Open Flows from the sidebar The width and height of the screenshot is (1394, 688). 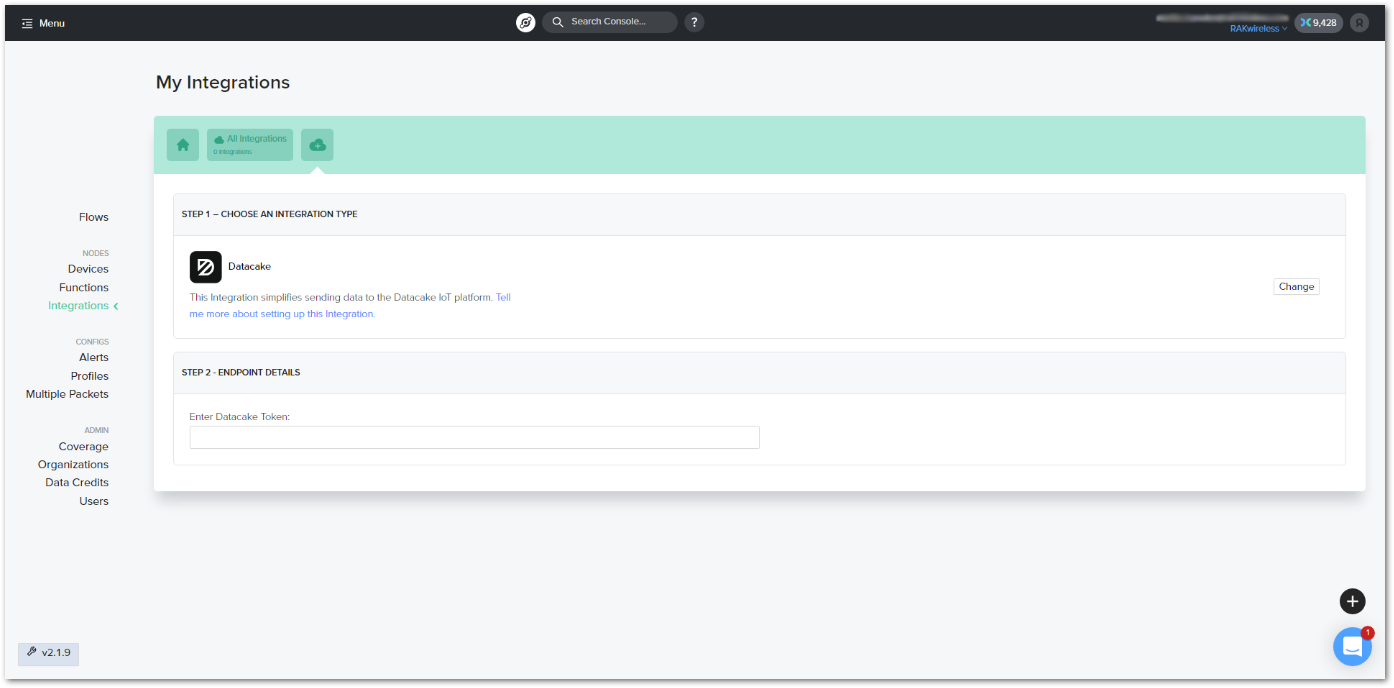tap(94, 217)
